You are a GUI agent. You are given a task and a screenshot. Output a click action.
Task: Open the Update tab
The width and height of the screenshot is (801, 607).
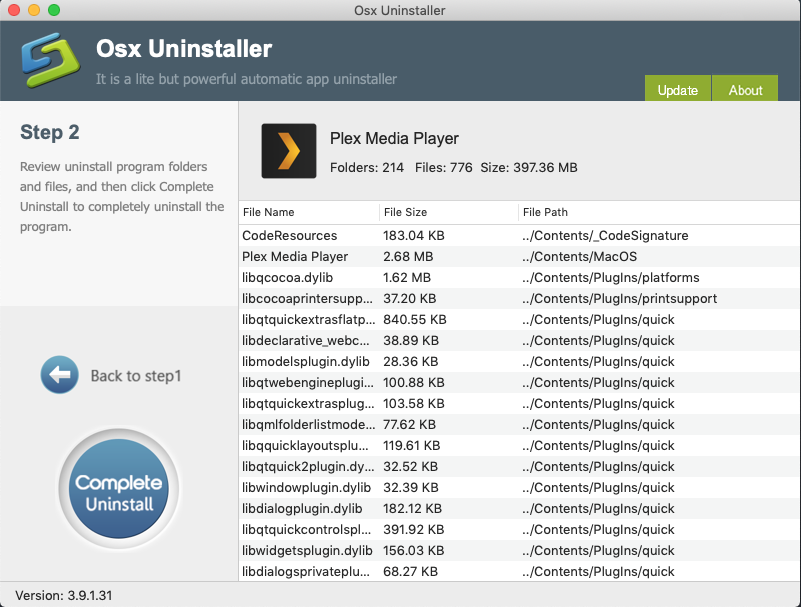click(x=677, y=90)
